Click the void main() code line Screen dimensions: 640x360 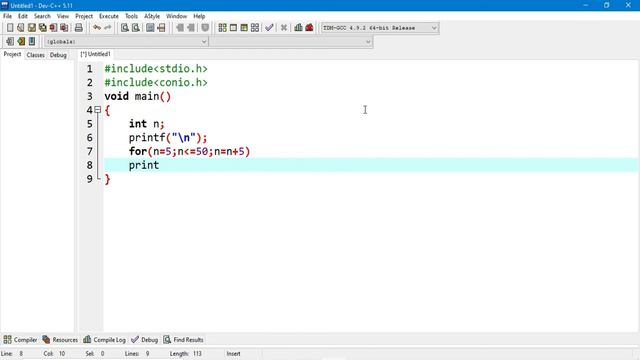138,96
